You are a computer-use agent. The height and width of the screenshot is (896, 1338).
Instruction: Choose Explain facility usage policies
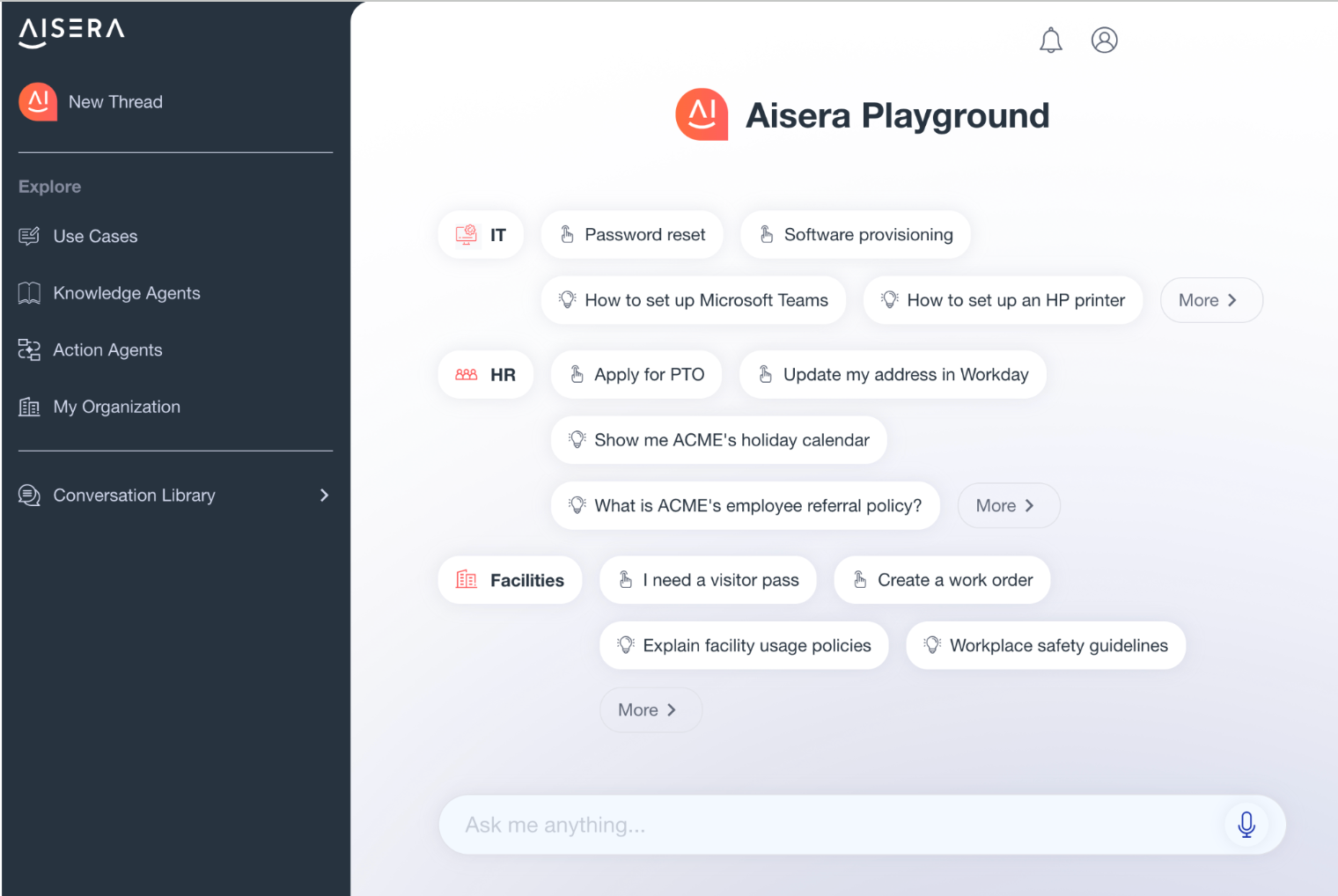point(744,645)
